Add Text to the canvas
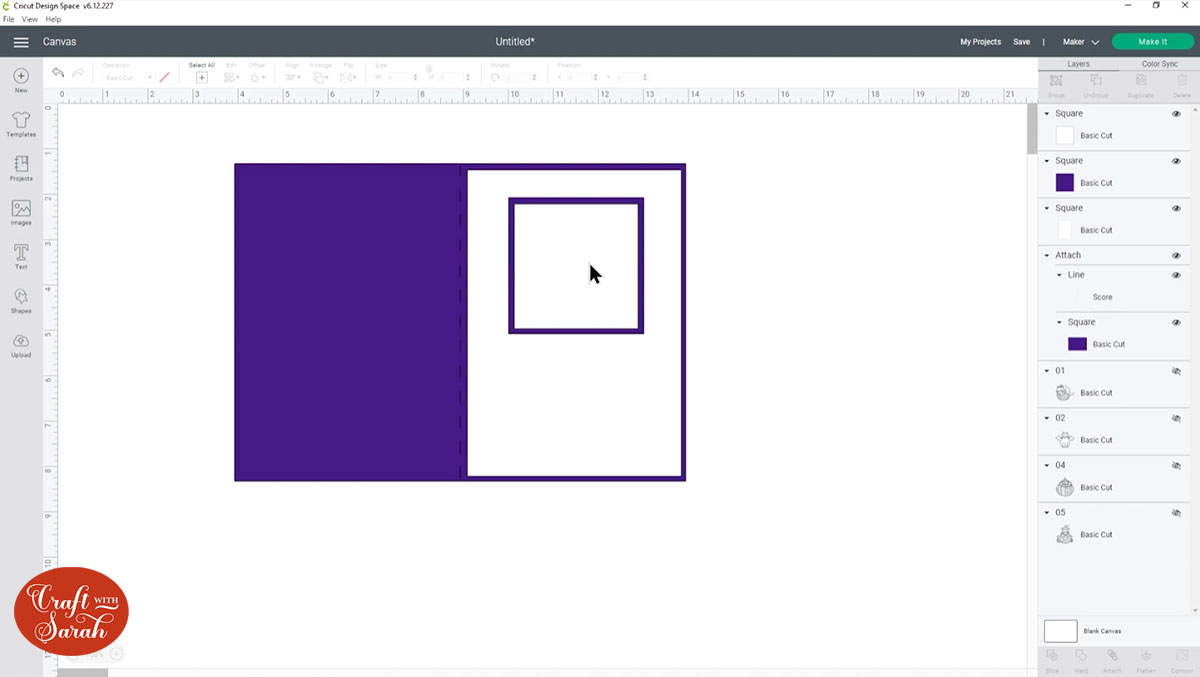 click(21, 256)
